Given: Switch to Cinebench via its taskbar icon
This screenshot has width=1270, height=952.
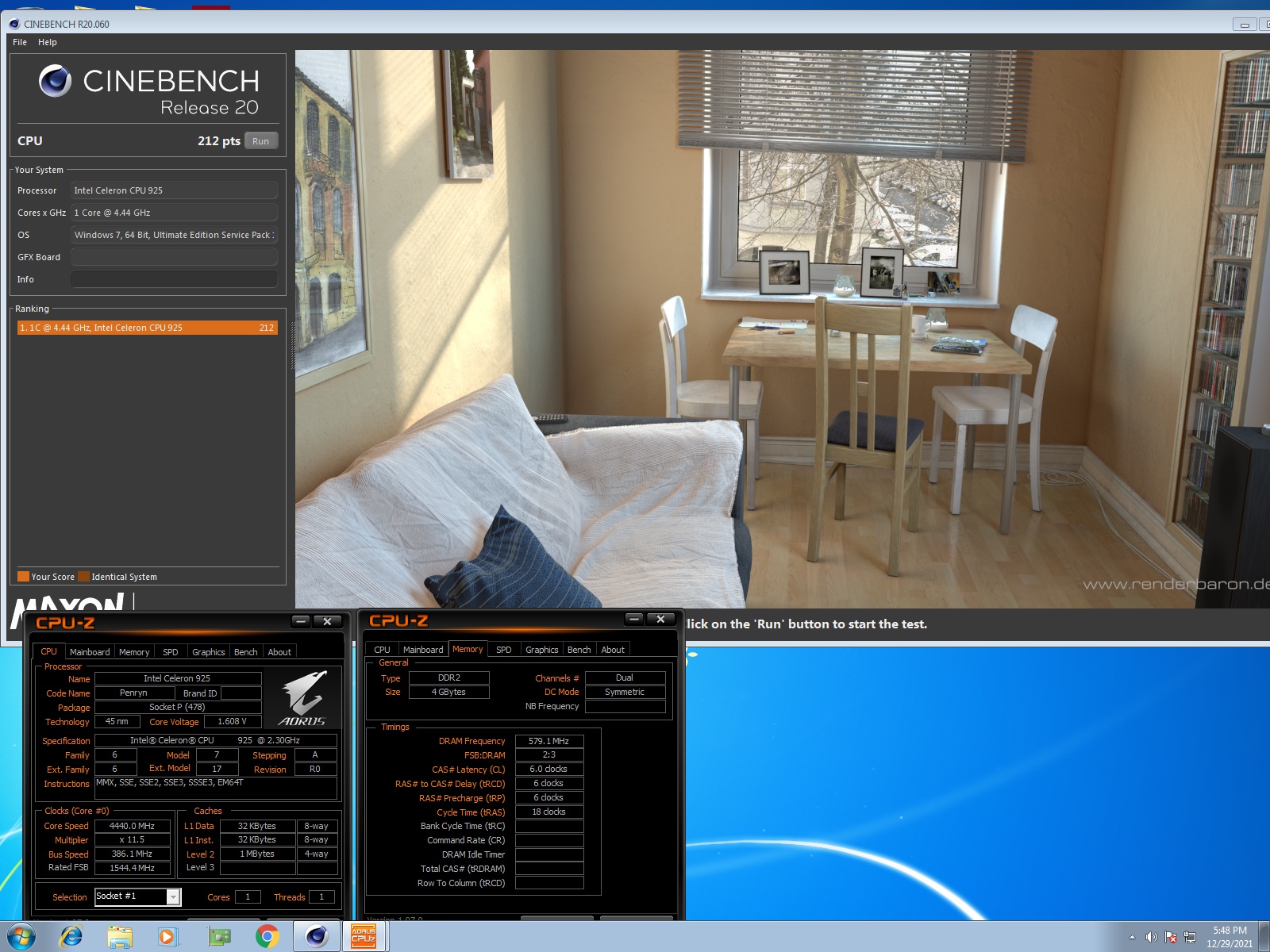Looking at the screenshot, I should tap(317, 937).
